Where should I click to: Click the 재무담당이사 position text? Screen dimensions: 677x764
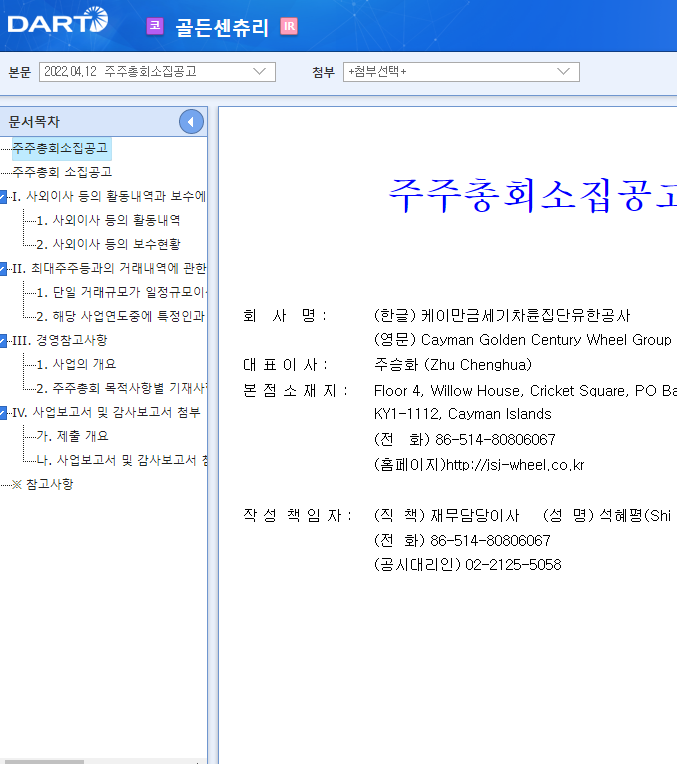click(475, 516)
